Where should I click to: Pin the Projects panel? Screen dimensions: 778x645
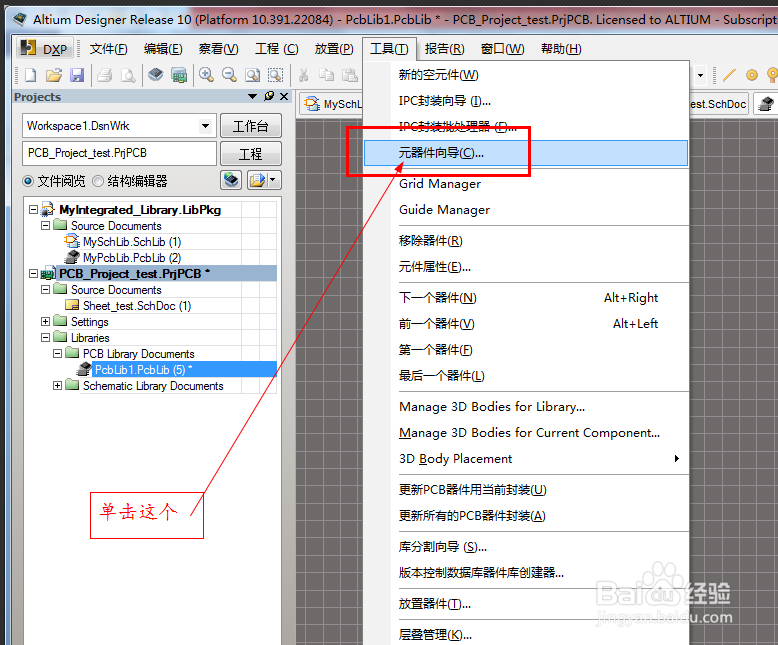[269, 96]
